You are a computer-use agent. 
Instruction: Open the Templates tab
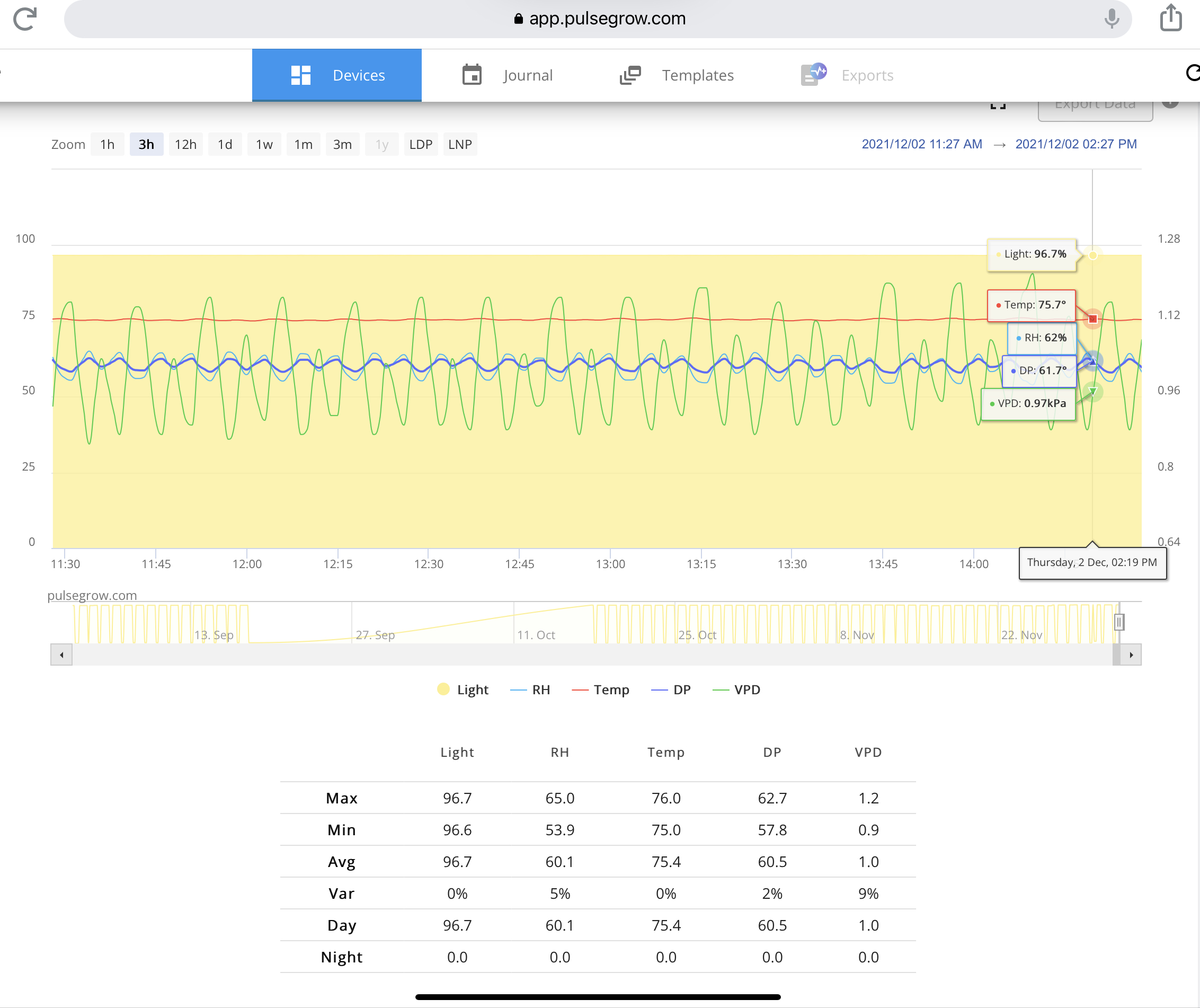(x=677, y=75)
